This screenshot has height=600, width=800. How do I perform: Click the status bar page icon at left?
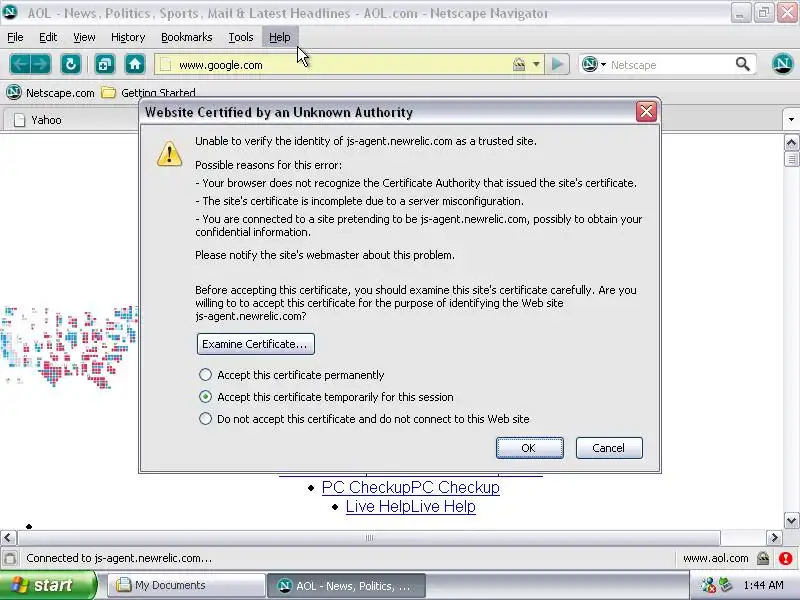[10, 558]
